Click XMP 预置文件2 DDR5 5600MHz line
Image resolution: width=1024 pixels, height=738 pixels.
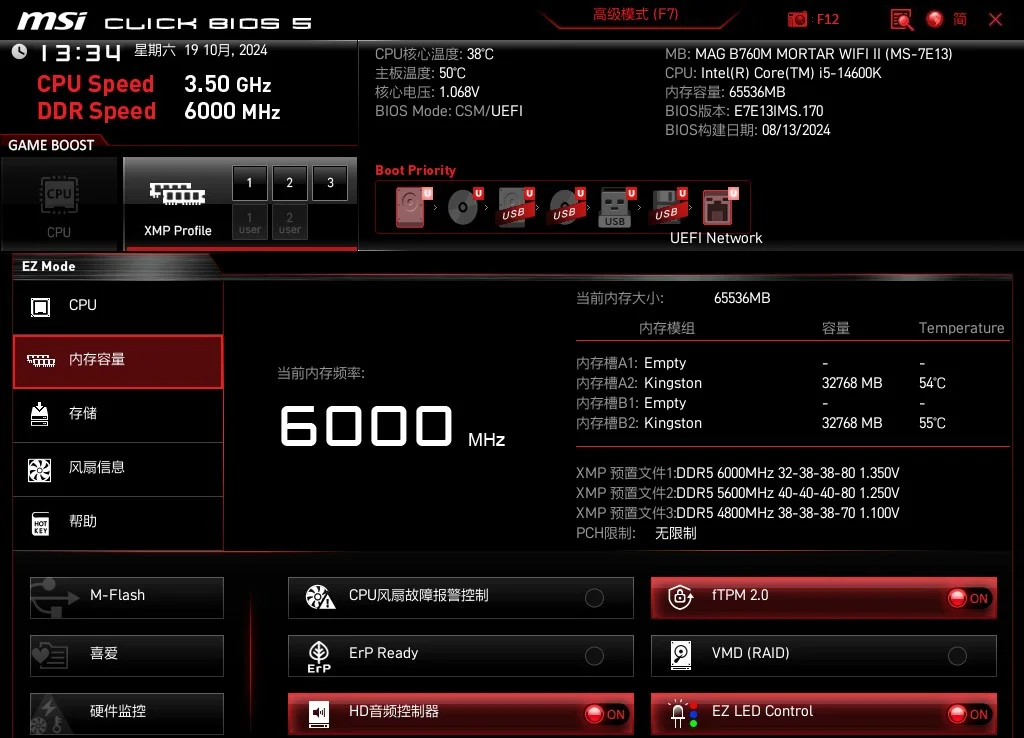coord(738,493)
